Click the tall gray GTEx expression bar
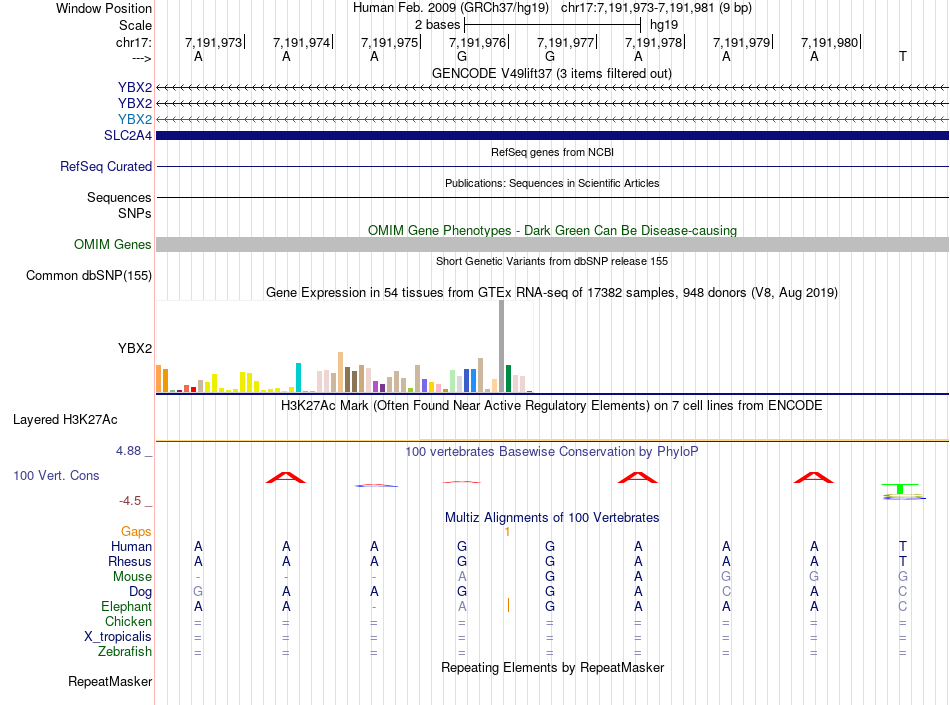The width and height of the screenshot is (950, 705). point(502,346)
